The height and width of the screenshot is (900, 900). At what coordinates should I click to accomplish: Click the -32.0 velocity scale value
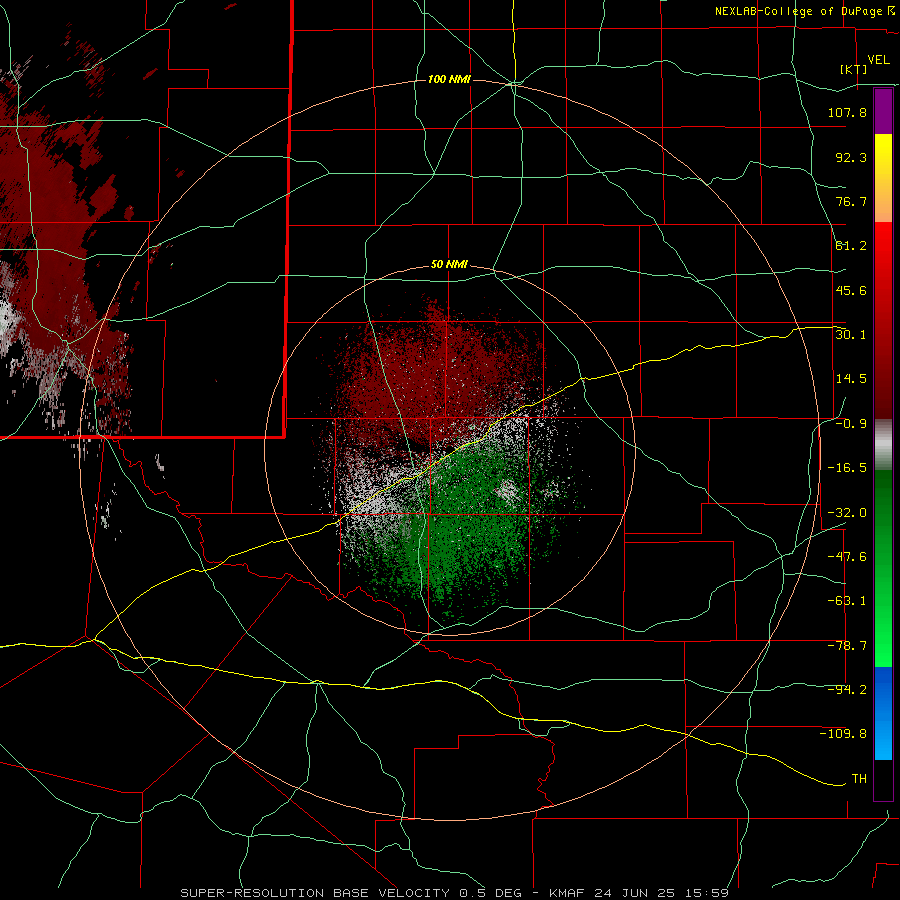coord(847,513)
